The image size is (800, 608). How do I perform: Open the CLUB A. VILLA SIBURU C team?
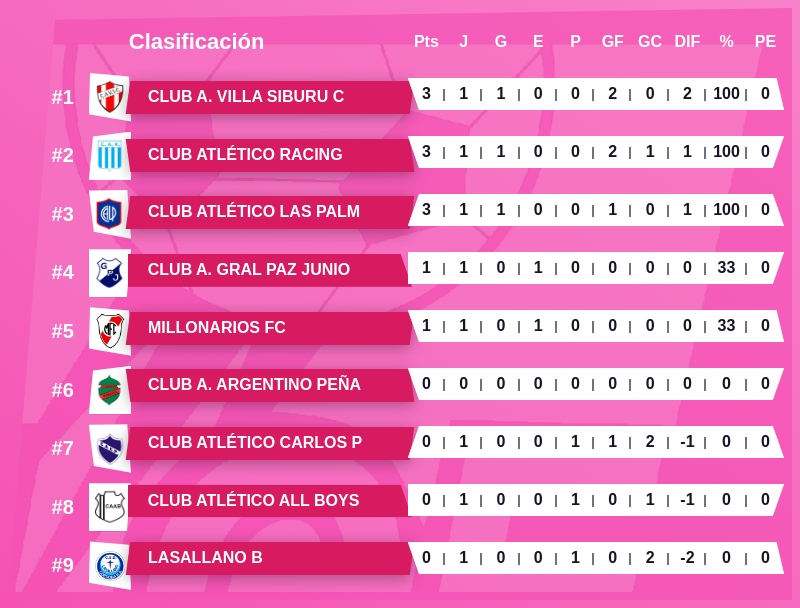246,97
